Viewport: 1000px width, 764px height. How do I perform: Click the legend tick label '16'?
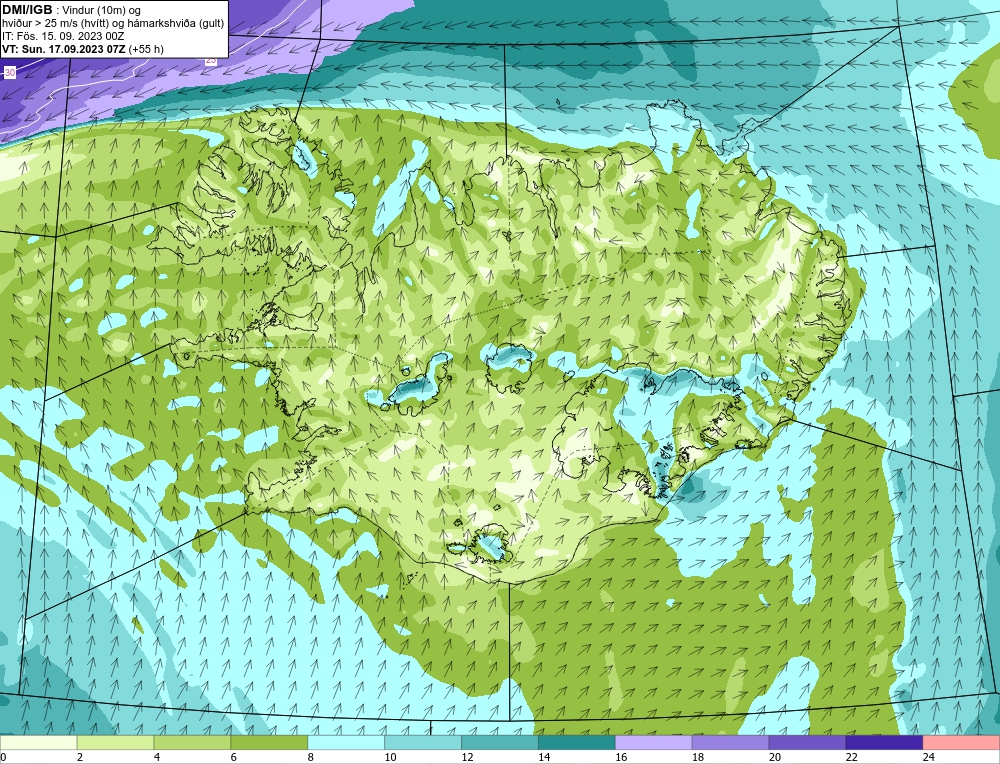621,758
